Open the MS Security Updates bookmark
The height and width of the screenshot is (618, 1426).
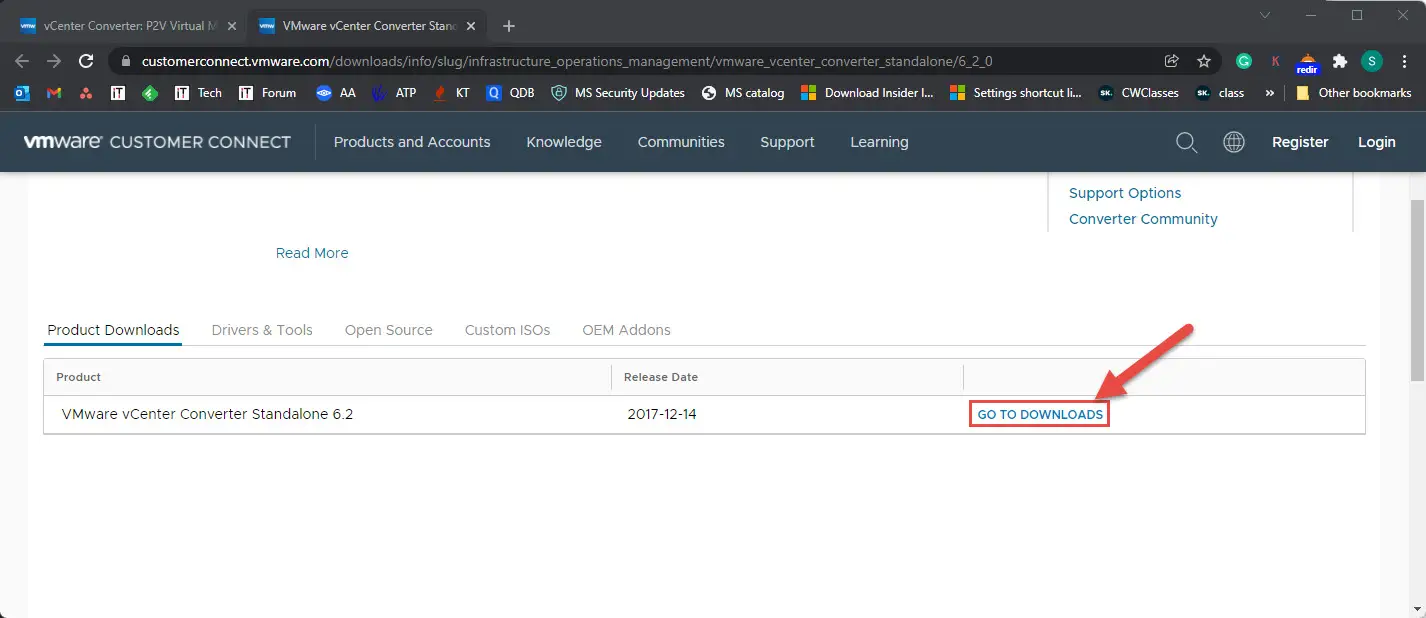(618, 93)
